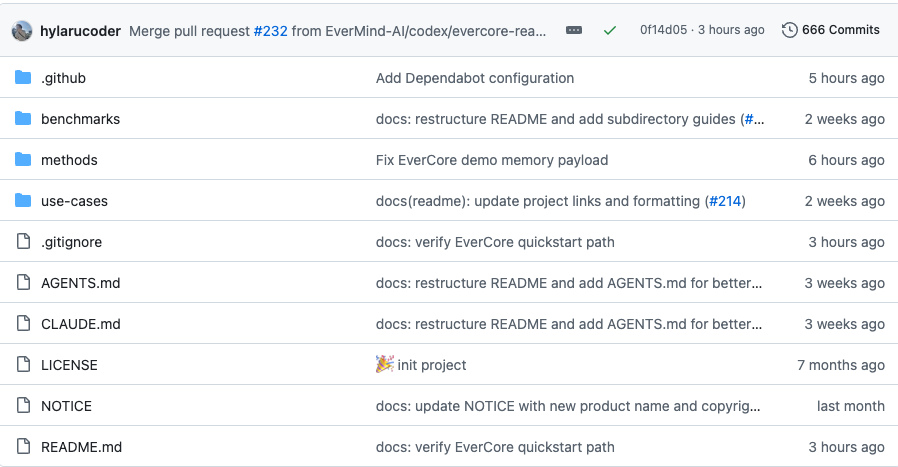Open the AGENTS.md file
The width and height of the screenshot is (898, 467).
81,283
